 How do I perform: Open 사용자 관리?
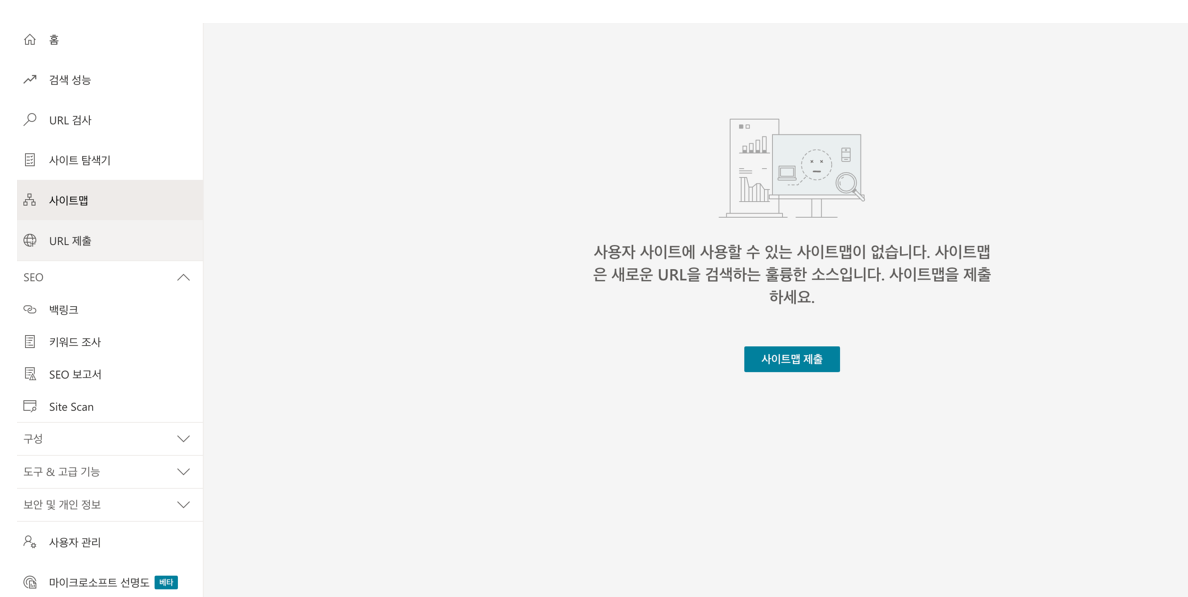[x=110, y=542]
